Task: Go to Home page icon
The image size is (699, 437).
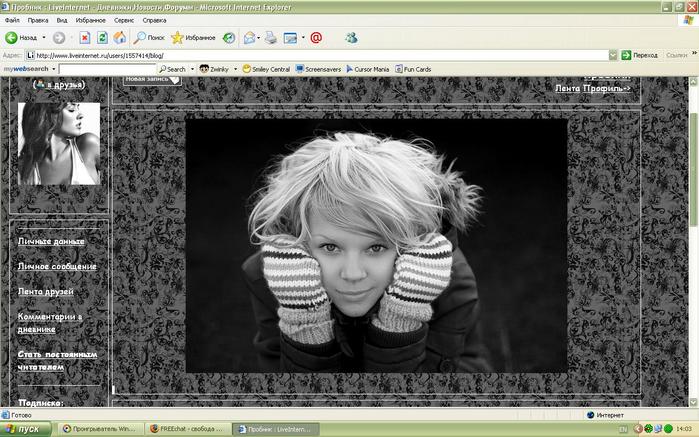Action: [119, 38]
